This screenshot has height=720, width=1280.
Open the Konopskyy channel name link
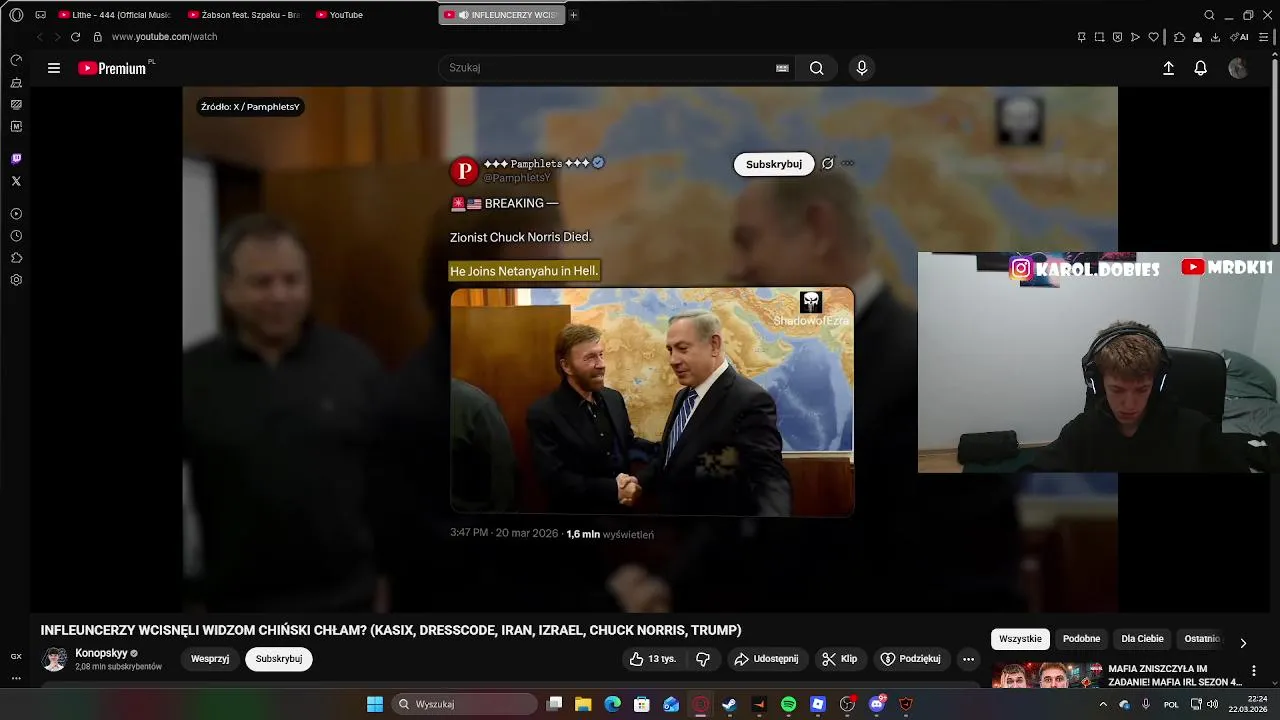101,653
